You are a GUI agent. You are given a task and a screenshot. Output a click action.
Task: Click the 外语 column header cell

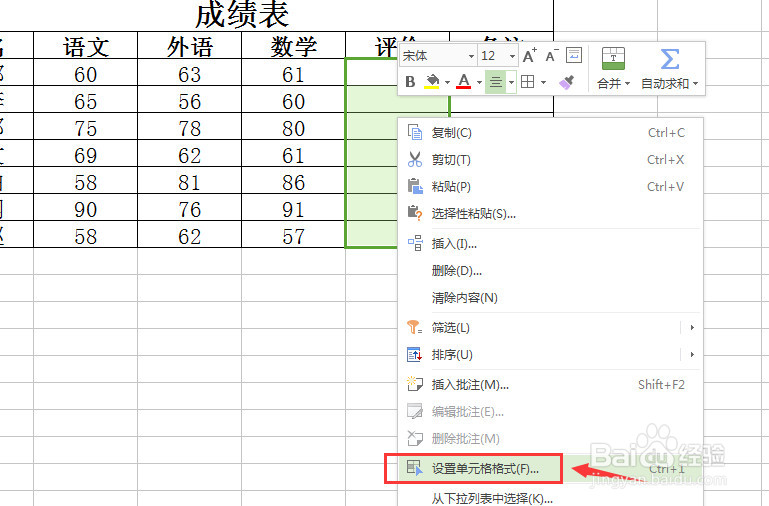190,45
